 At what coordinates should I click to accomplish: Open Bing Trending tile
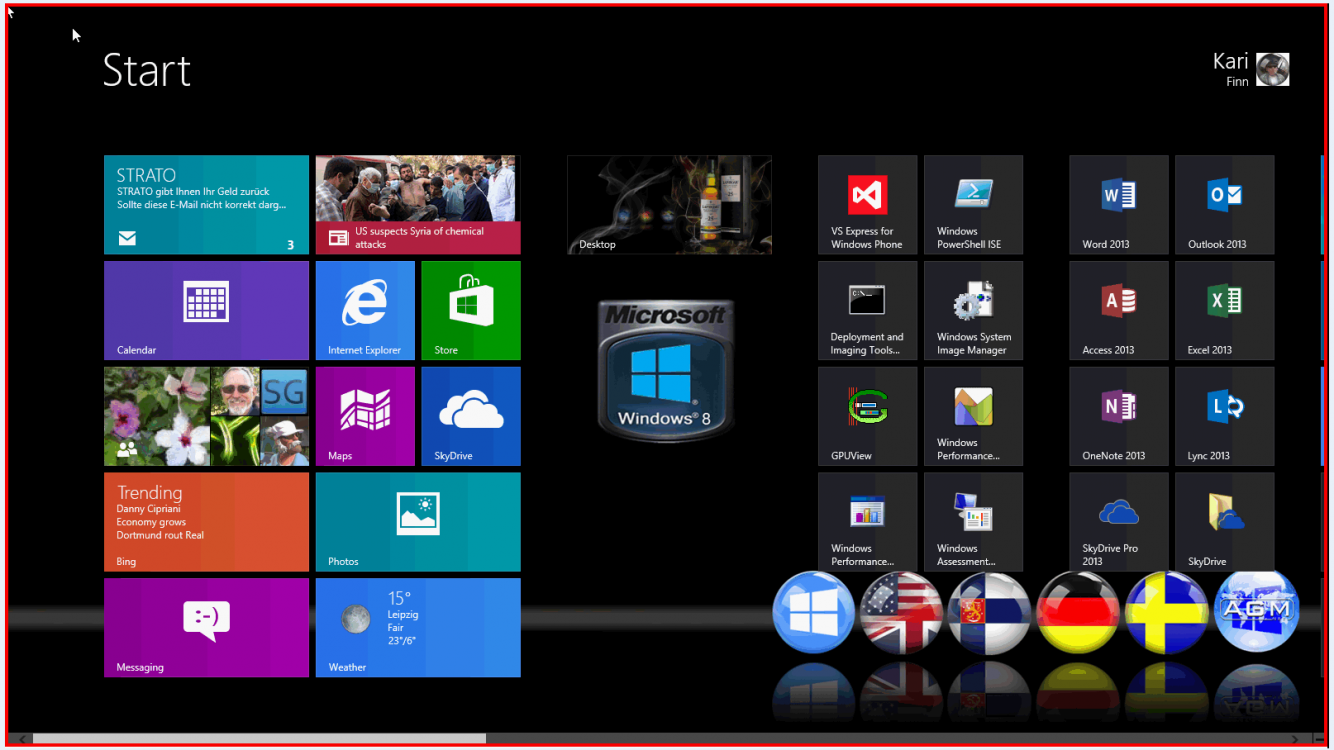click(206, 522)
